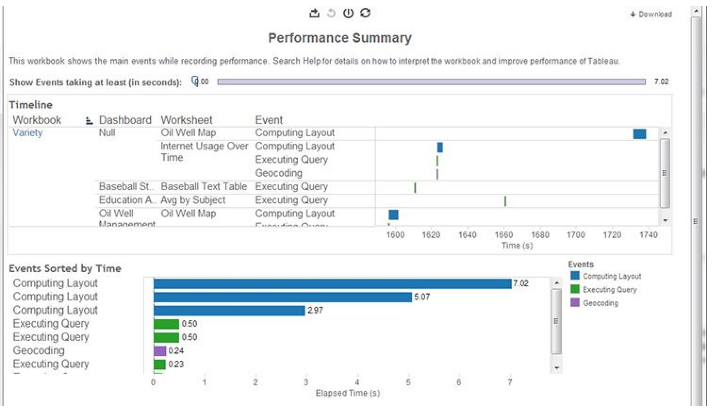The height and width of the screenshot is (412, 718).
Task: Click the Null dashboard cell
Action: coord(107,133)
